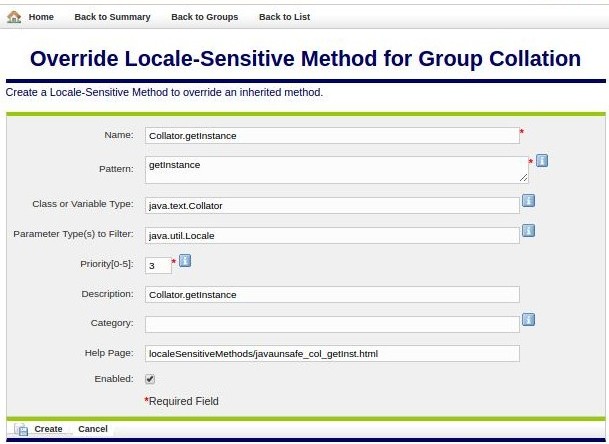Focus the Name input field

click(x=331, y=135)
